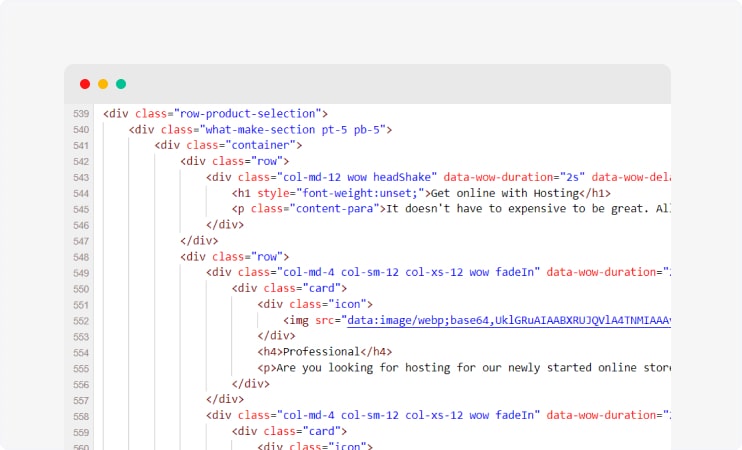This screenshot has width=742, height=450.
Task: Click the "container" class value
Action: pos(270,145)
